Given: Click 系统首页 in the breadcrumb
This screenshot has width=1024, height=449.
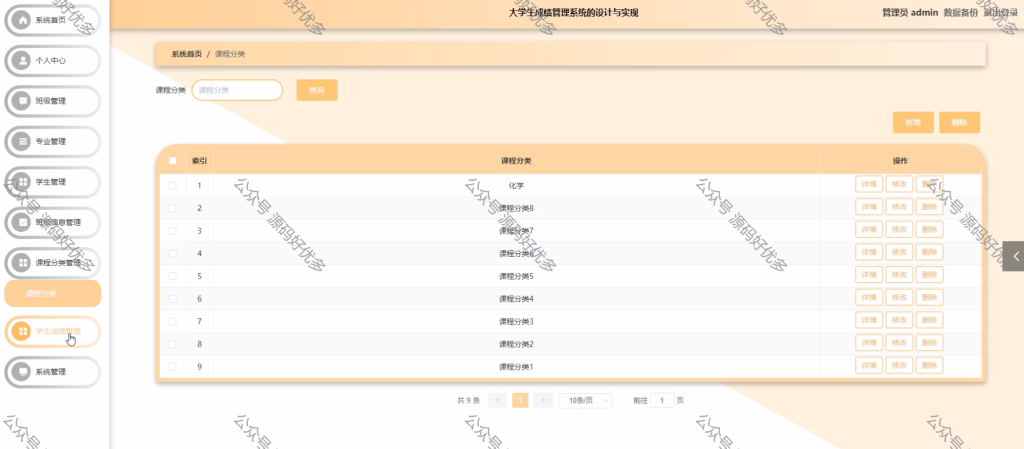Looking at the screenshot, I should (187, 54).
